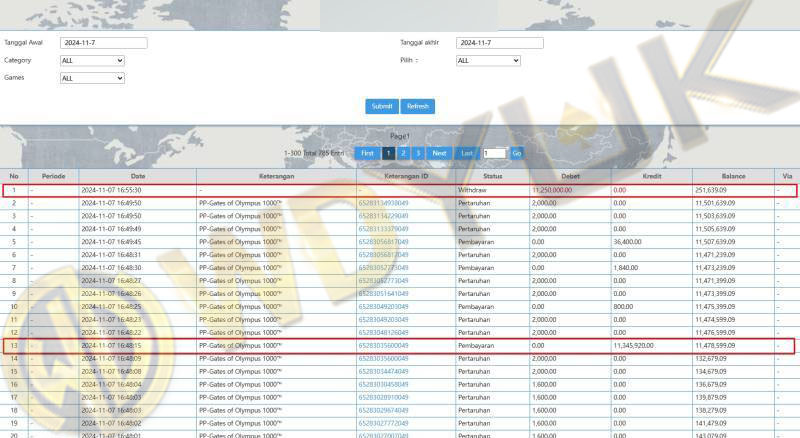Click the Refresh button
The width and height of the screenshot is (800, 438).
pyautogui.click(x=417, y=106)
